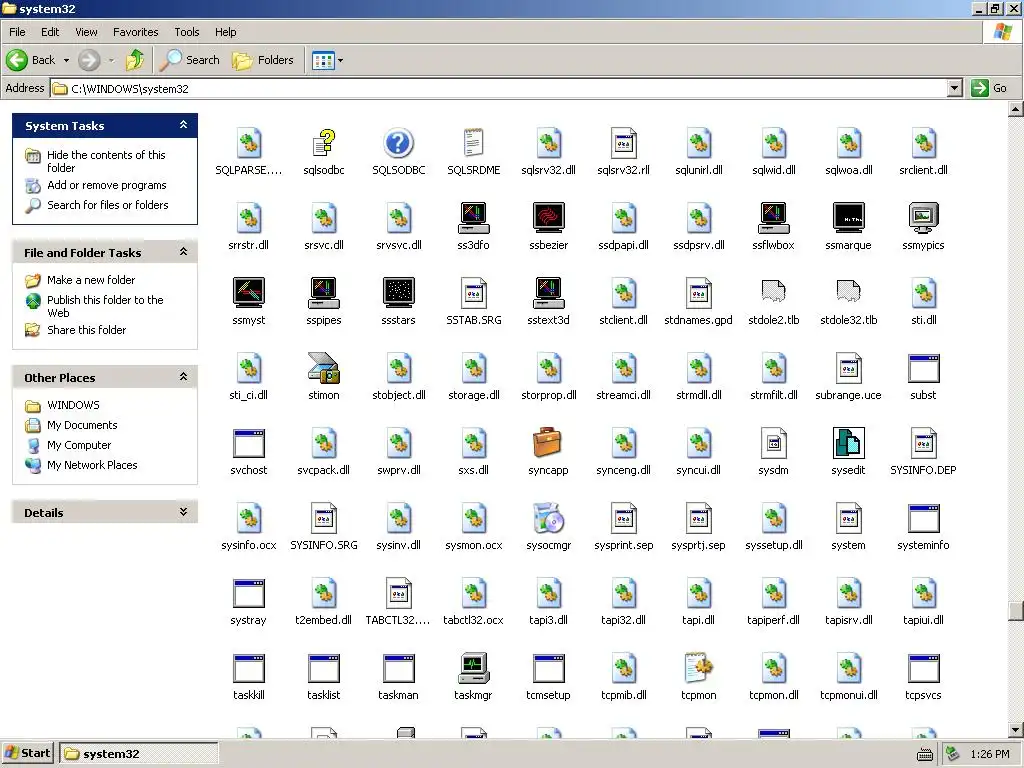Select the ss3dfo screensaver icon
The height and width of the screenshot is (768, 1024).
(473, 217)
